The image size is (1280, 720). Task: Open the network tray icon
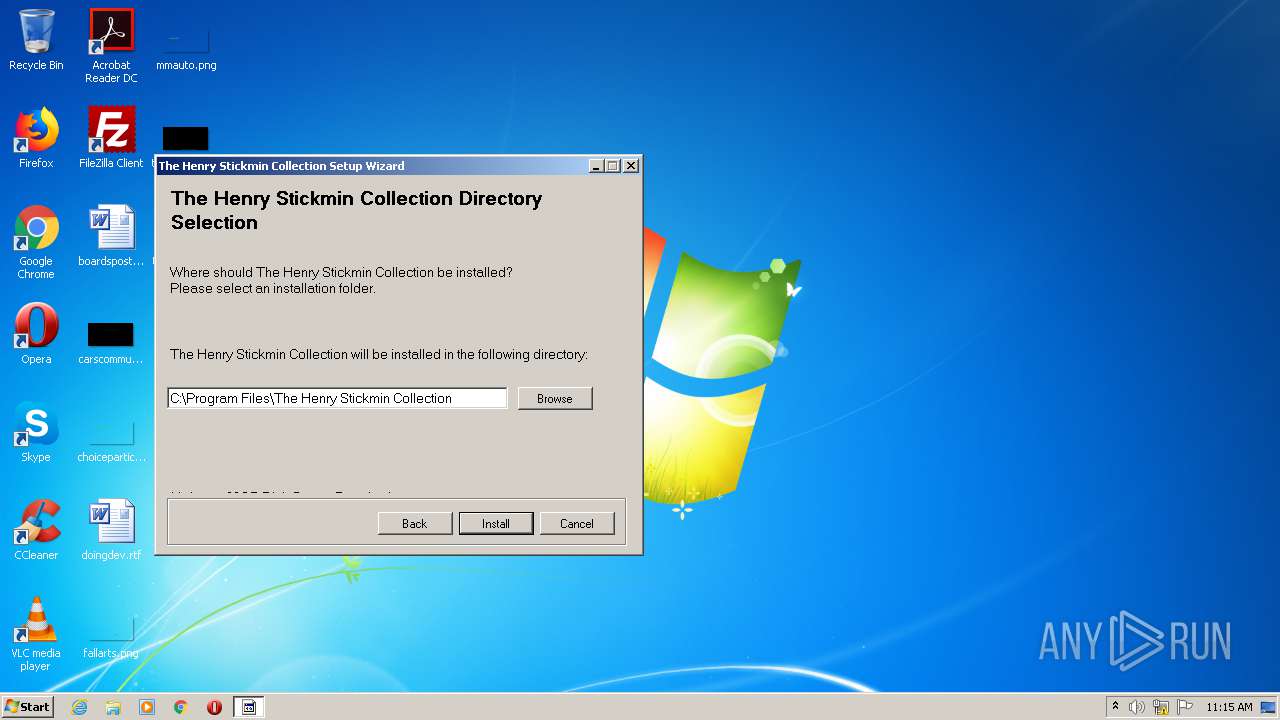point(1161,707)
